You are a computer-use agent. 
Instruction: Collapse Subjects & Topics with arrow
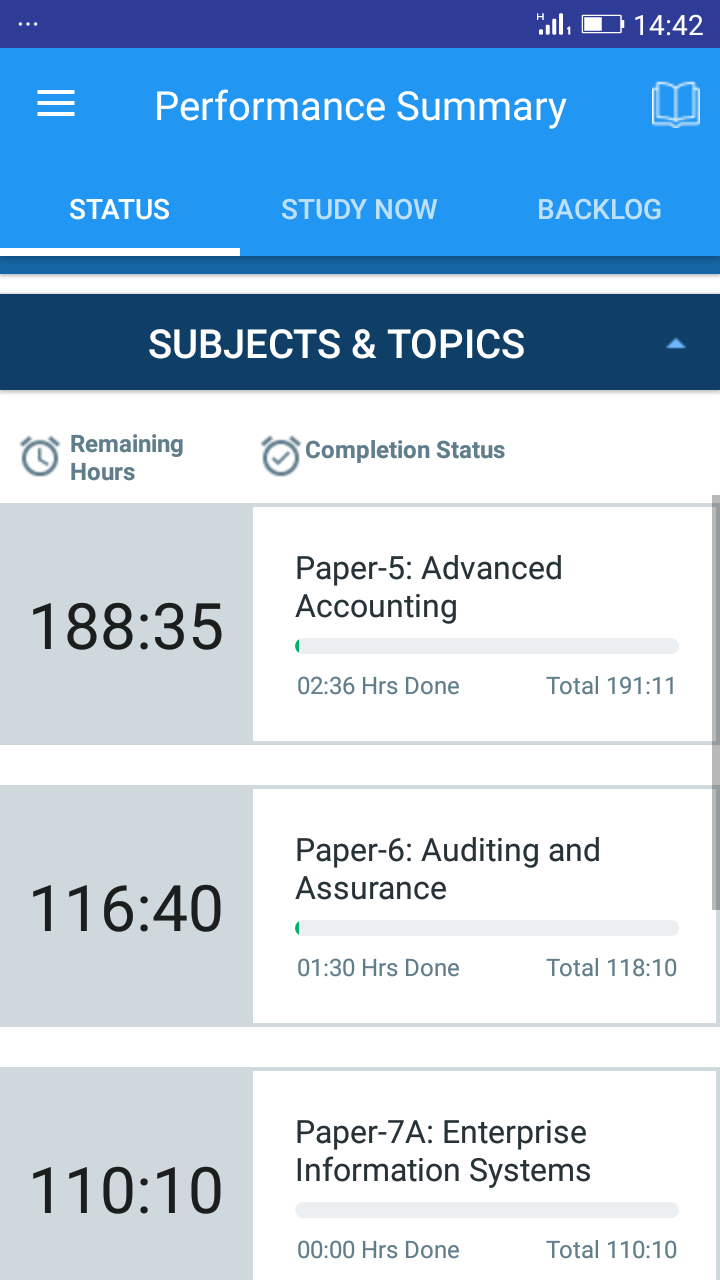(676, 344)
